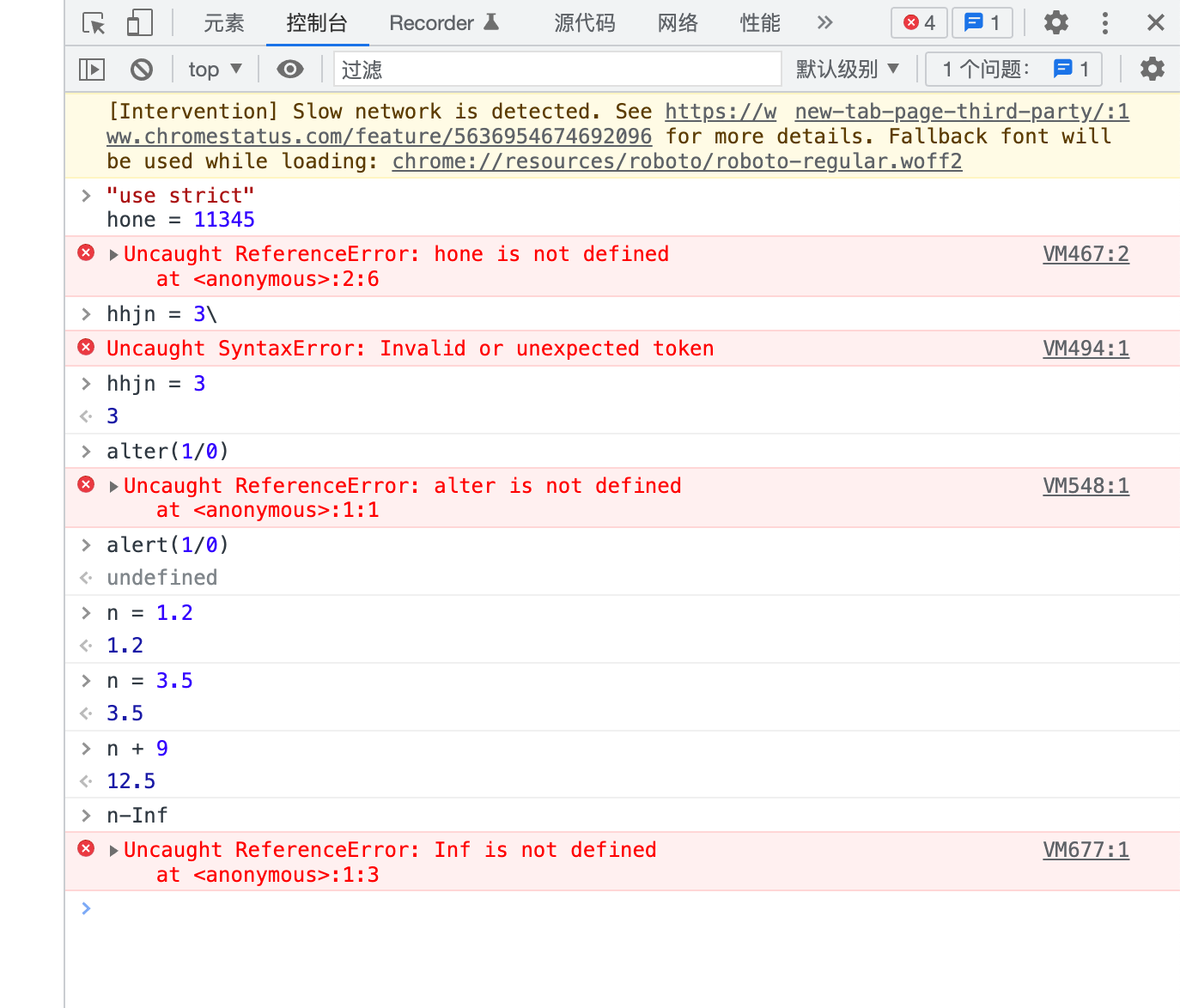Click the error icon beside hone error
This screenshot has height=1008, width=1180.
(x=86, y=252)
